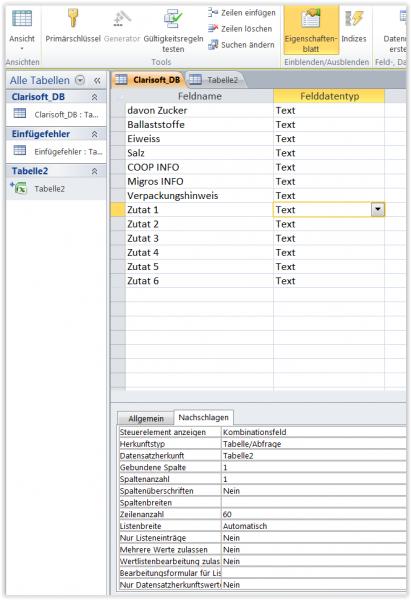Click the field name Zutat 3
The width and height of the screenshot is (411, 600).
(143, 238)
